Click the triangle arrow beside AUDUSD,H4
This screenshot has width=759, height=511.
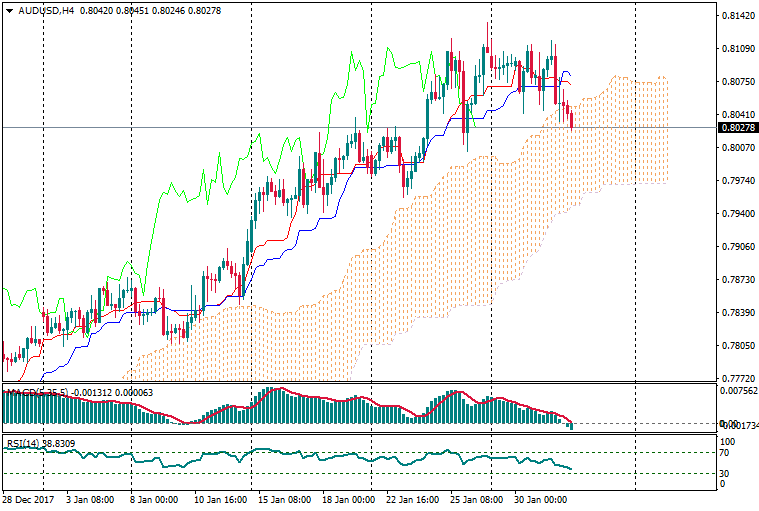[x=9, y=10]
